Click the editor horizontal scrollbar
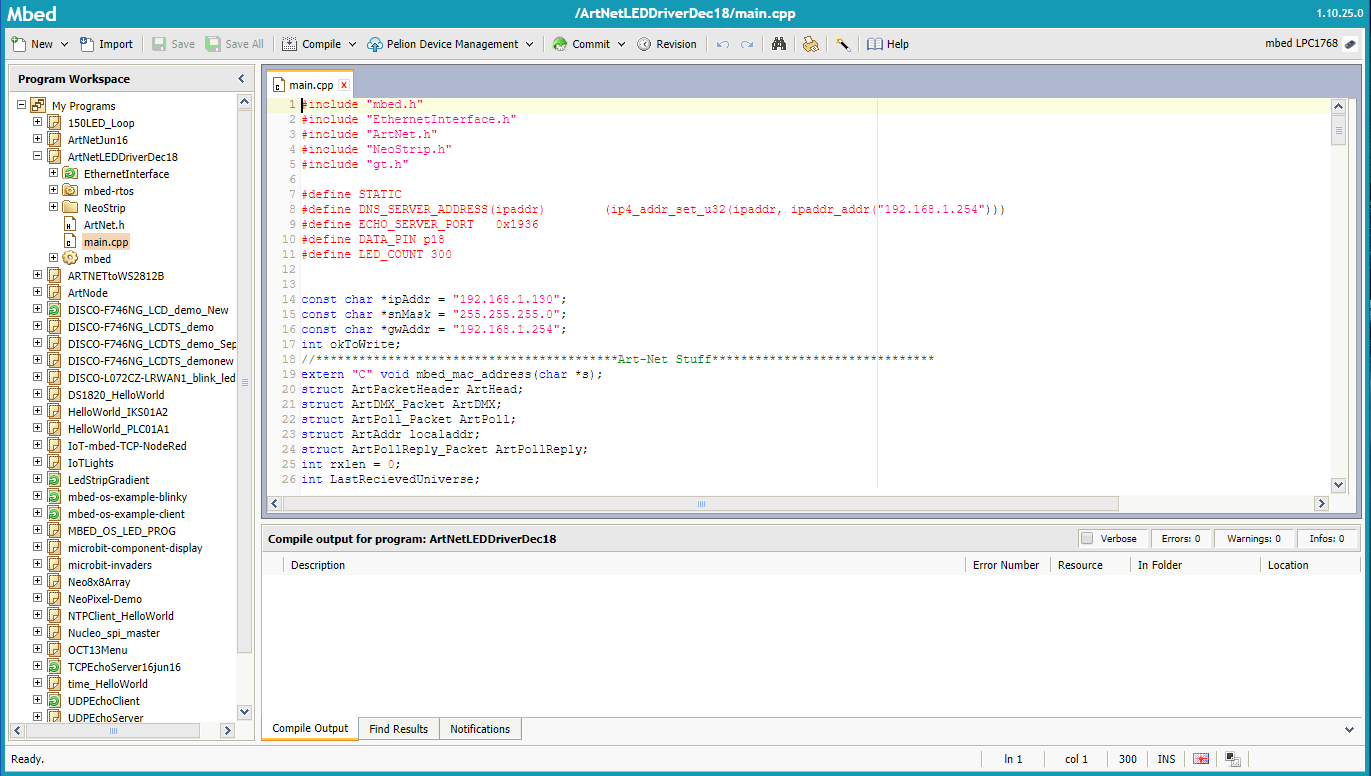 [700, 505]
